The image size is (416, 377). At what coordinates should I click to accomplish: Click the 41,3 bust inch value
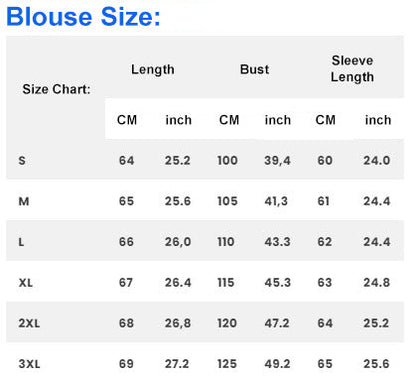(276, 201)
